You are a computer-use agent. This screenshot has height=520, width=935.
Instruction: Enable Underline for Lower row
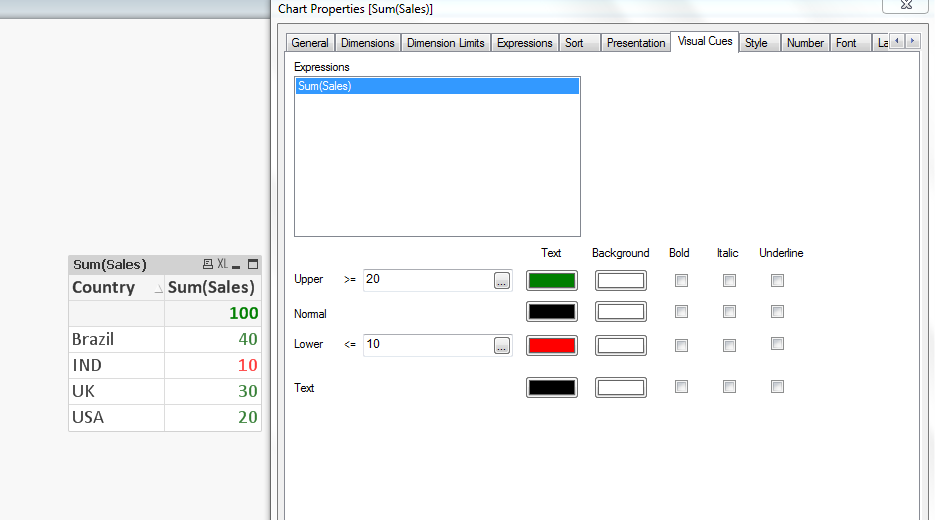[x=777, y=343]
